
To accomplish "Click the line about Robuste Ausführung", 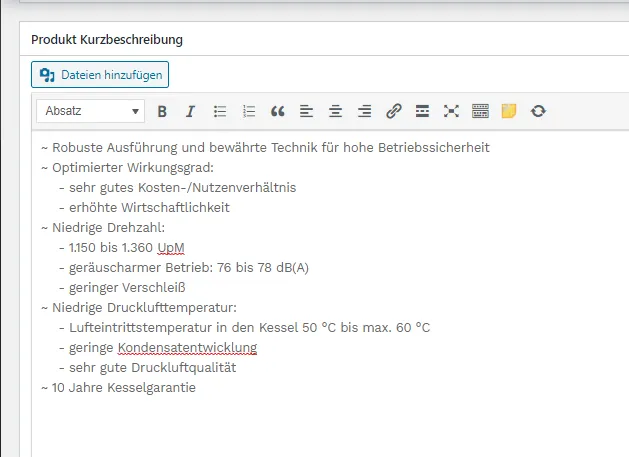I will 265,148.
